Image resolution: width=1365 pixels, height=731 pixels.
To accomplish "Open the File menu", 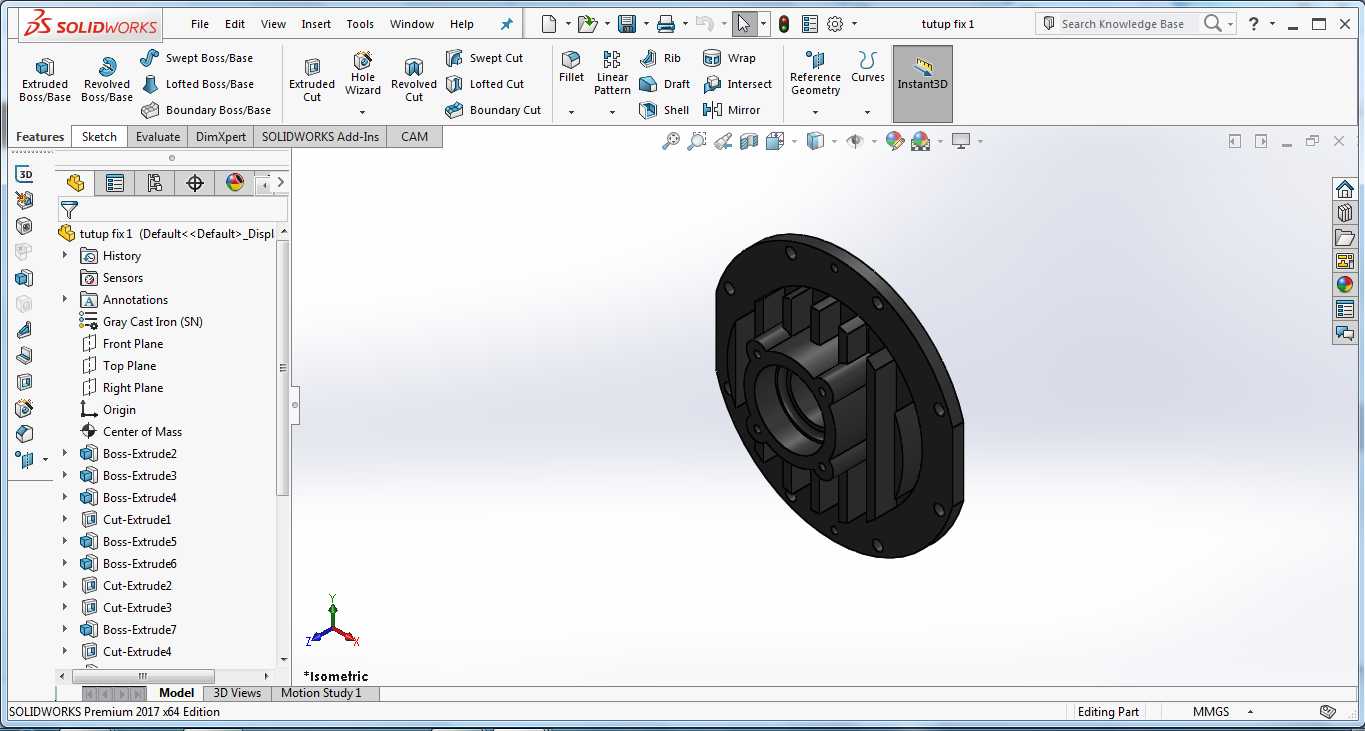I will 200,24.
